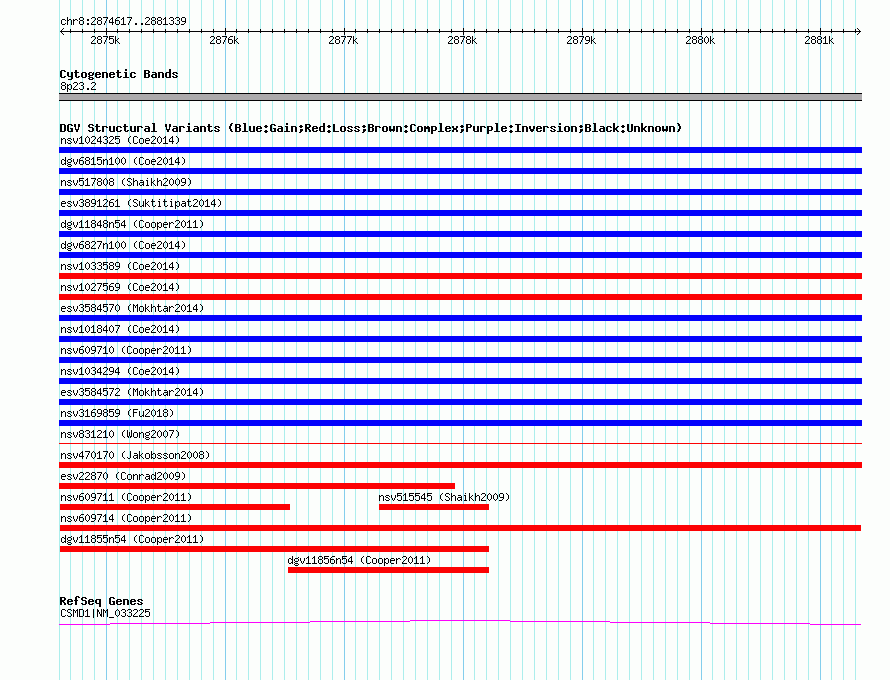Viewport: 890px width, 680px height.
Task: Click the 2876k ruler mark
Action: pyautogui.click(x=224, y=40)
